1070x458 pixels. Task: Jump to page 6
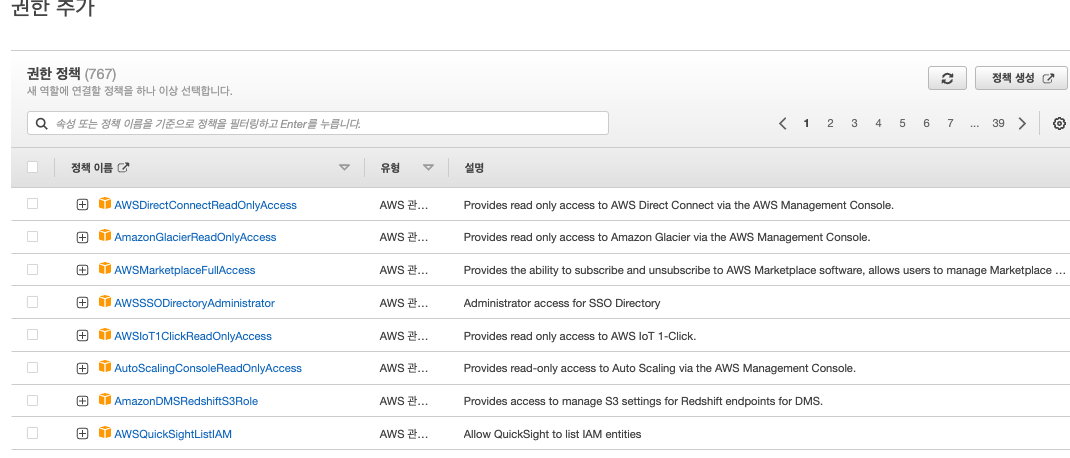pyautogui.click(x=926, y=124)
